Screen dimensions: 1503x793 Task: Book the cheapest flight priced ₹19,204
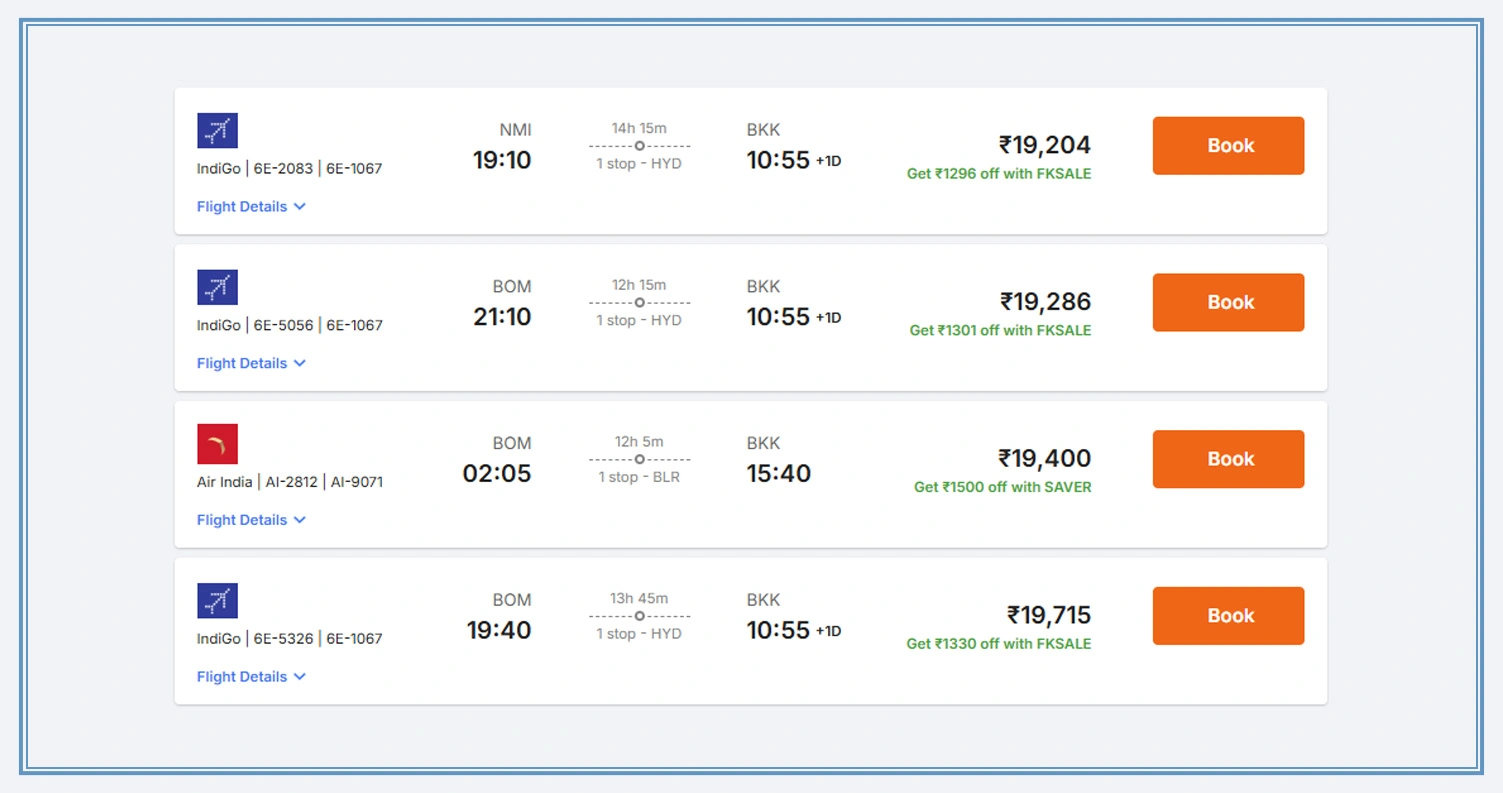click(x=1228, y=145)
